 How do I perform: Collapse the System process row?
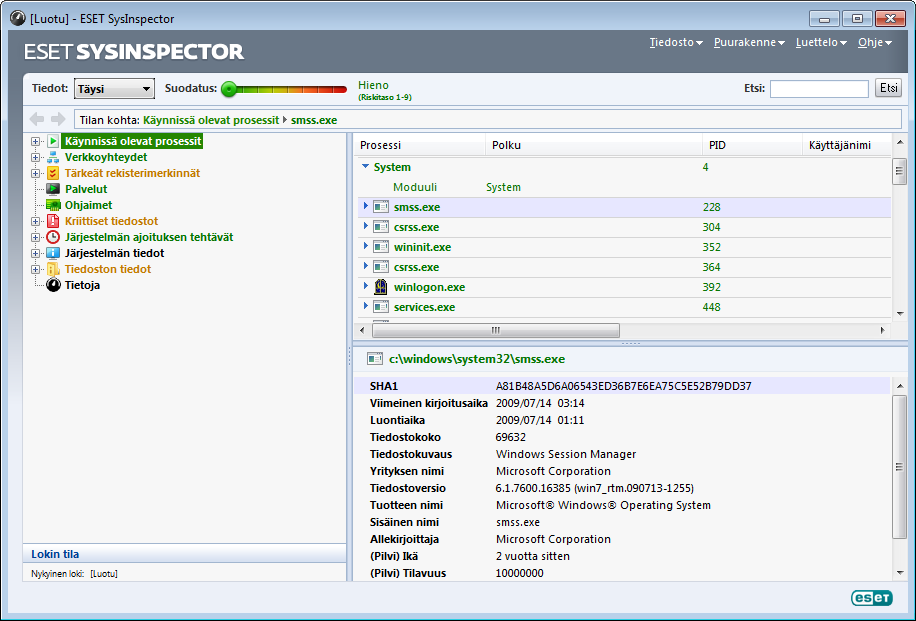pos(366,166)
